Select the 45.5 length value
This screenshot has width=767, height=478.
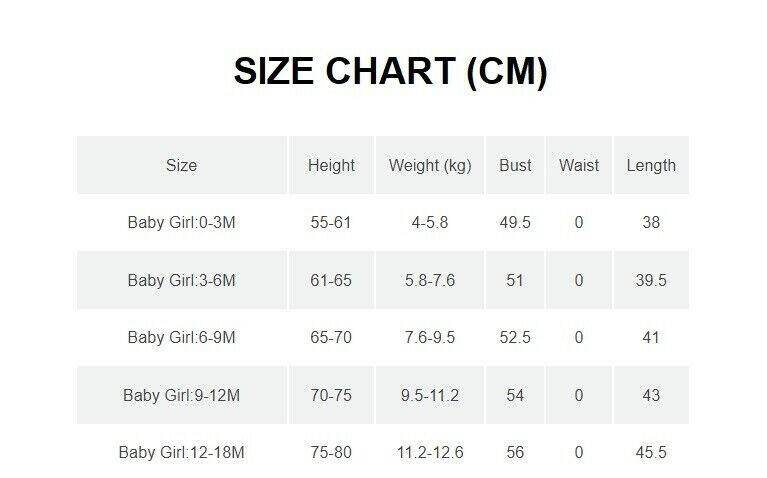coord(651,453)
